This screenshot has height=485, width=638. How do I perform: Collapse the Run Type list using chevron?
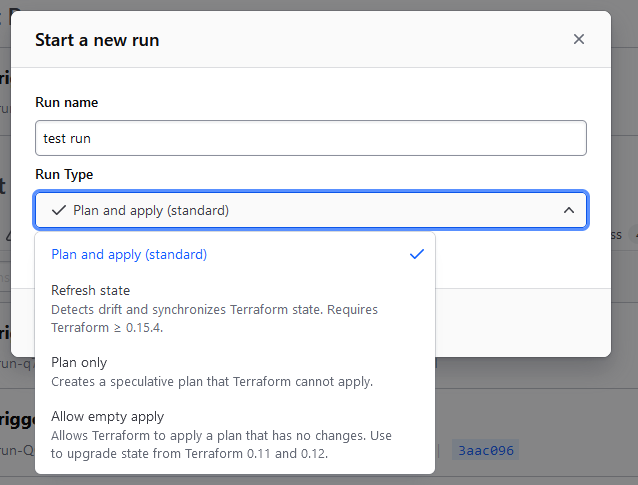568,210
